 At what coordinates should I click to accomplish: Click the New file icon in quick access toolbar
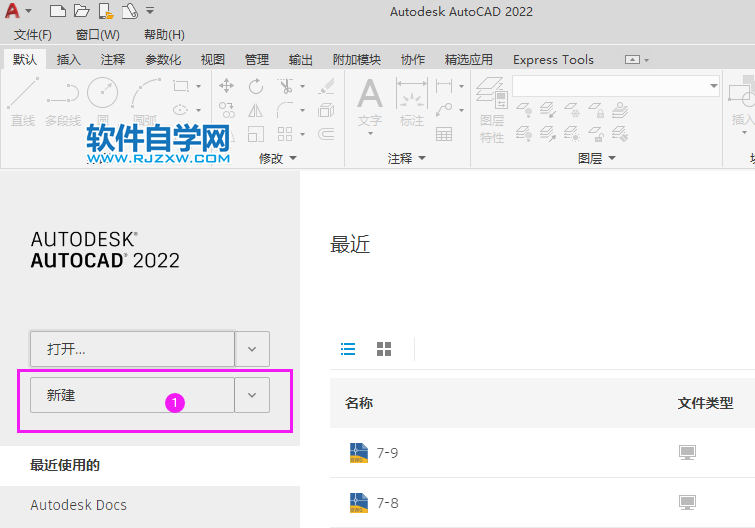point(58,11)
